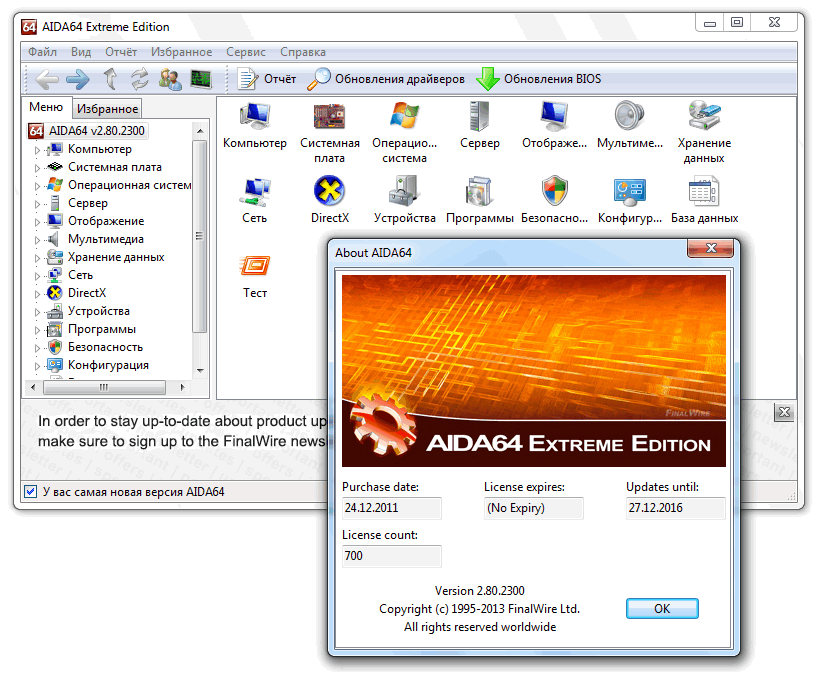Select Безопасность in the tree
823x673 pixels.
[x=105, y=347]
